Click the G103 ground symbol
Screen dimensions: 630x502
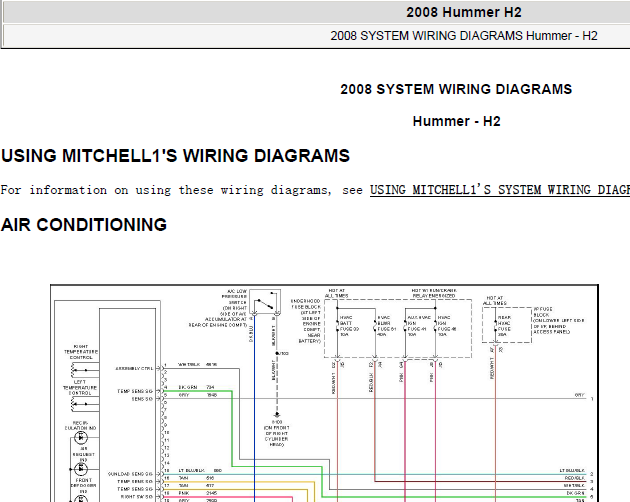click(x=277, y=415)
